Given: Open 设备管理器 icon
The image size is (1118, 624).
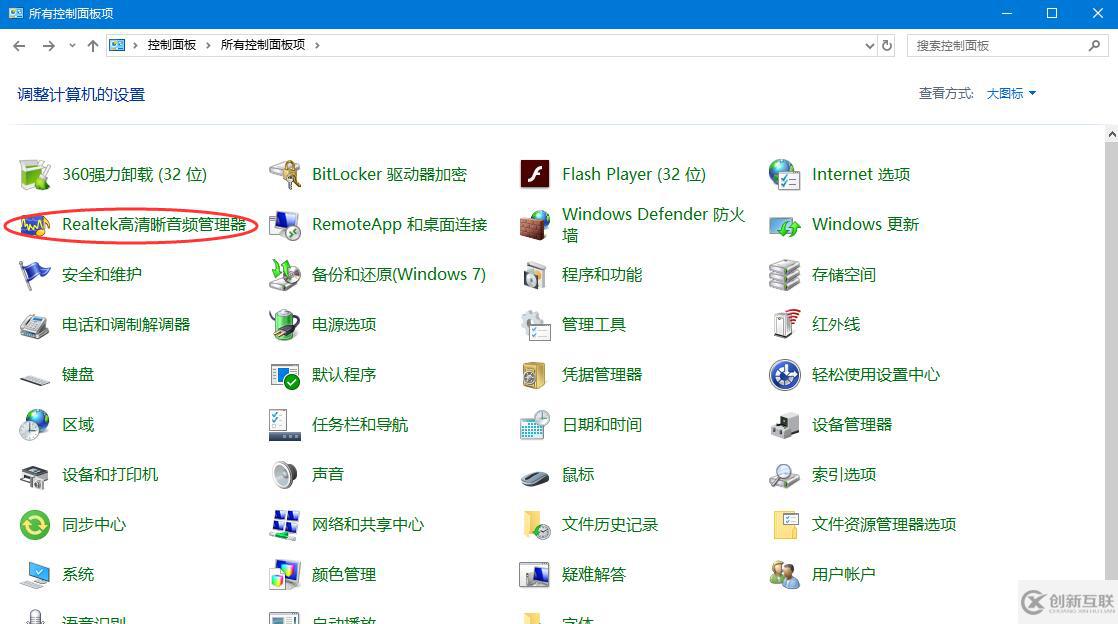Looking at the screenshot, I should click(784, 425).
